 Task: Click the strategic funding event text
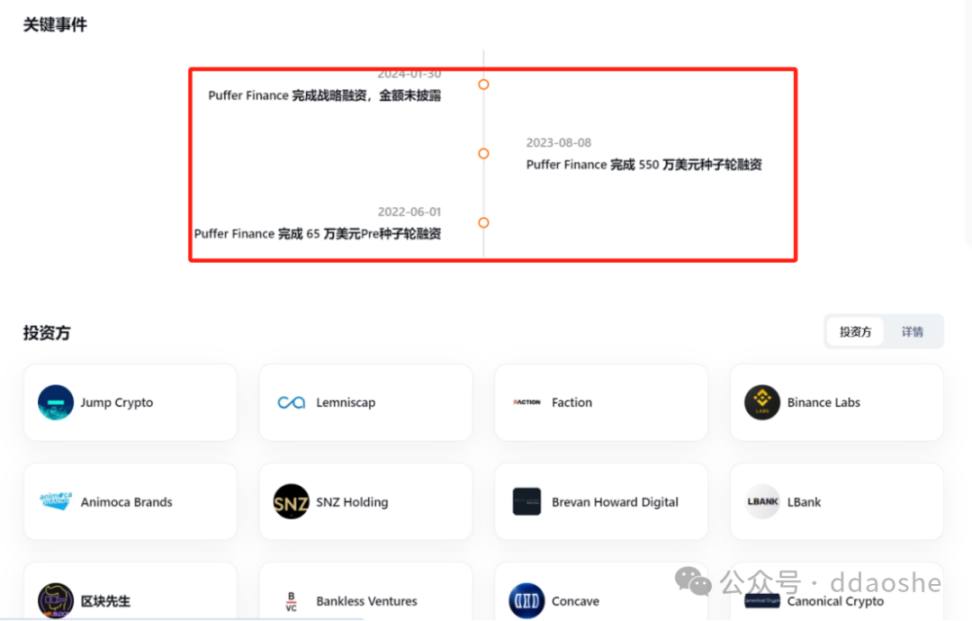[324, 95]
